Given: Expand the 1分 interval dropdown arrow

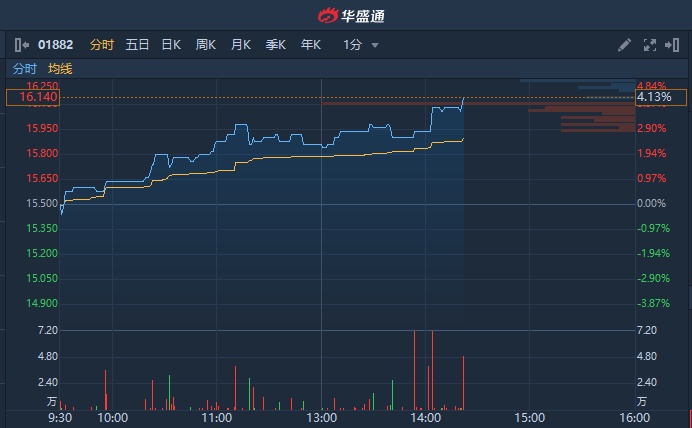Looking at the screenshot, I should 375,45.
